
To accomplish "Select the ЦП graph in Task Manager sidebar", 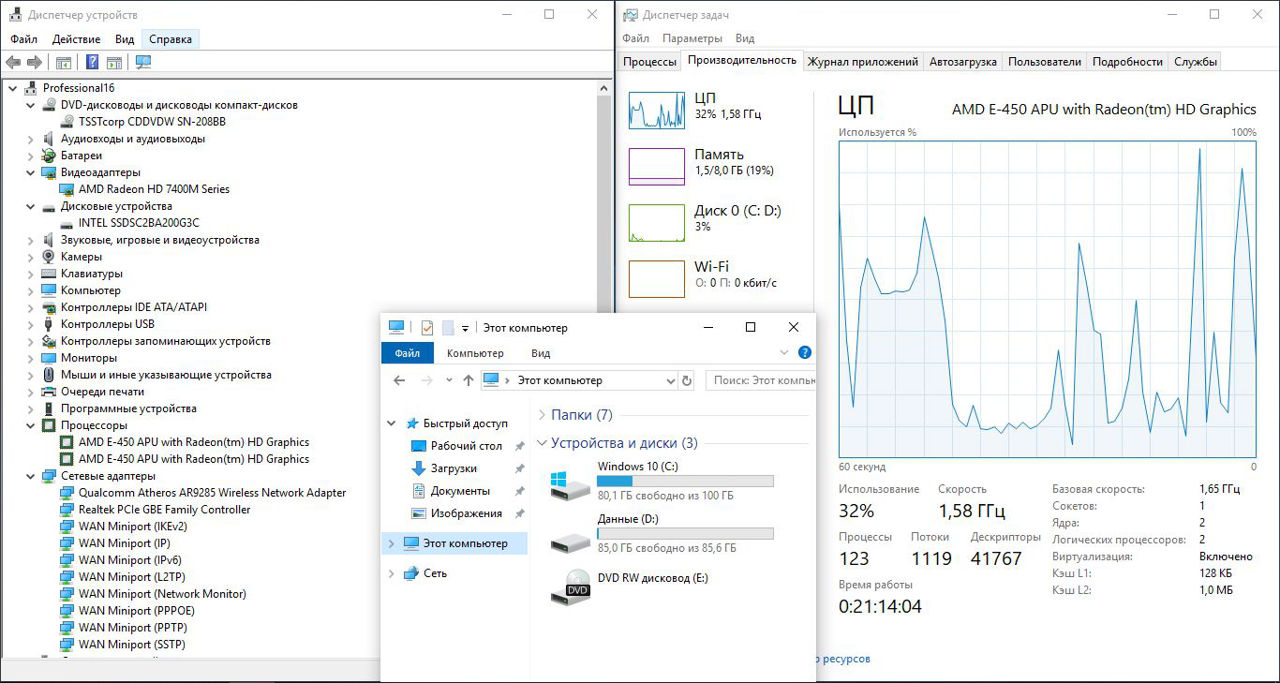I will (x=700, y=110).
